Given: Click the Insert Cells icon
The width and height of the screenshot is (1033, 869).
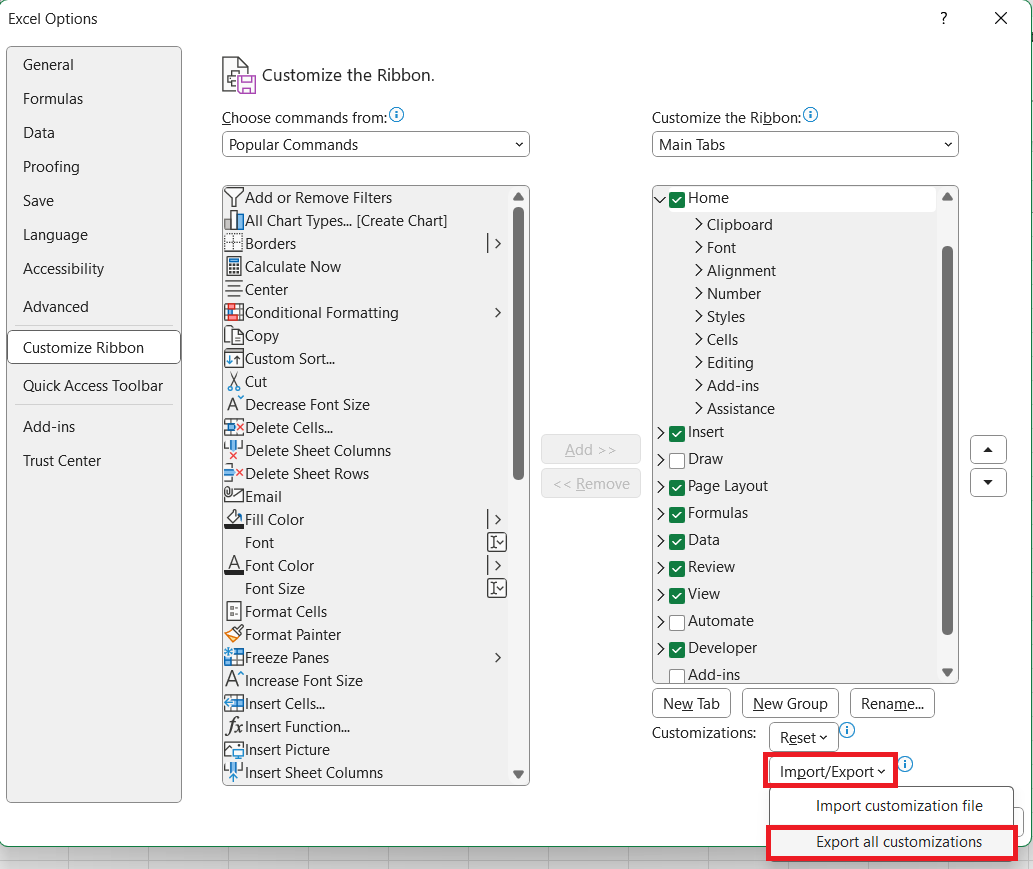Looking at the screenshot, I should 234,703.
